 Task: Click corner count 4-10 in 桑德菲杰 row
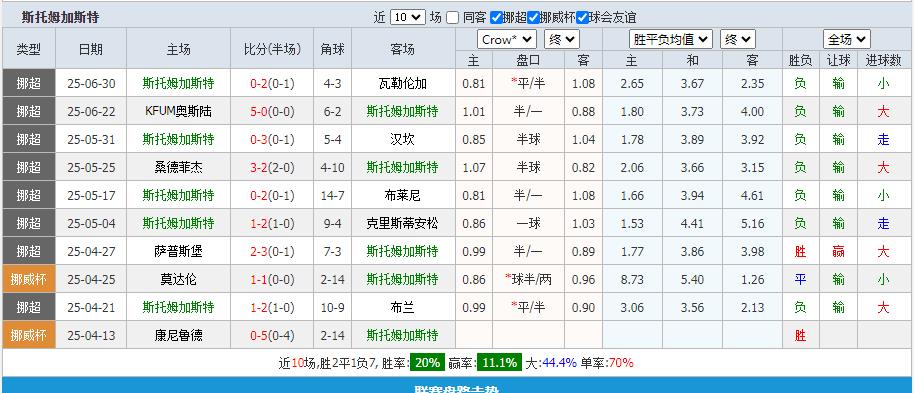(x=332, y=167)
